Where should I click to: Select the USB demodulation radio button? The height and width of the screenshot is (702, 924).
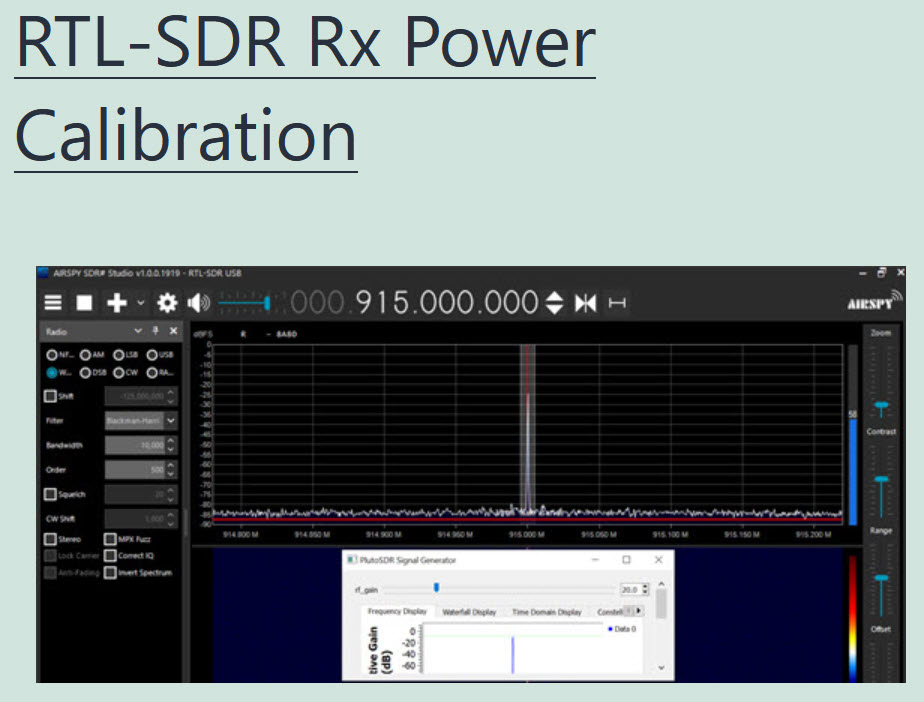point(152,354)
